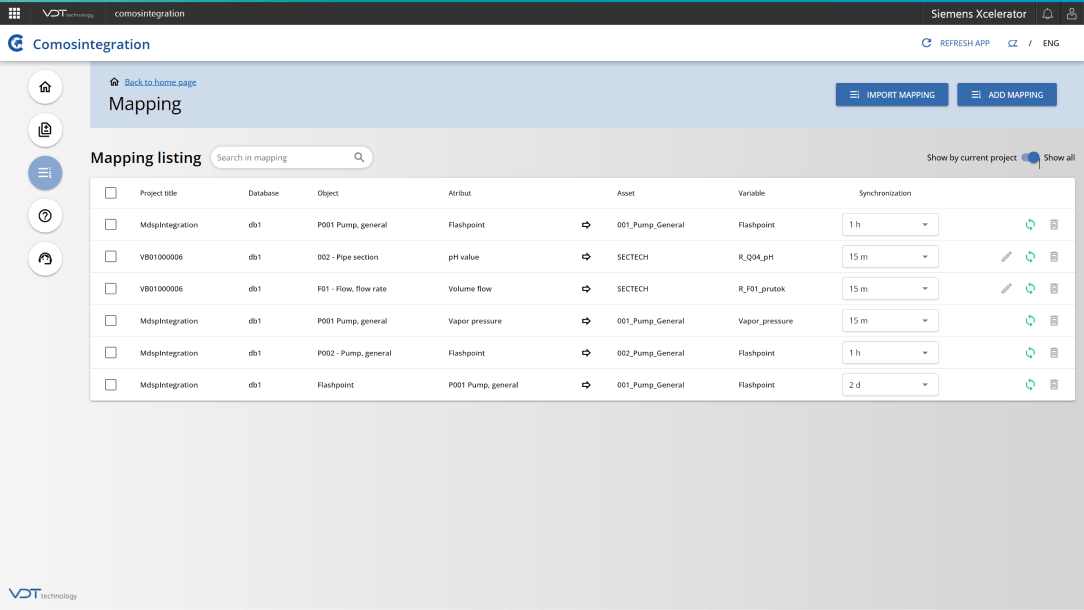
Task: Expand synchronization dropdown for R_Q04_pH row
Action: tap(890, 257)
